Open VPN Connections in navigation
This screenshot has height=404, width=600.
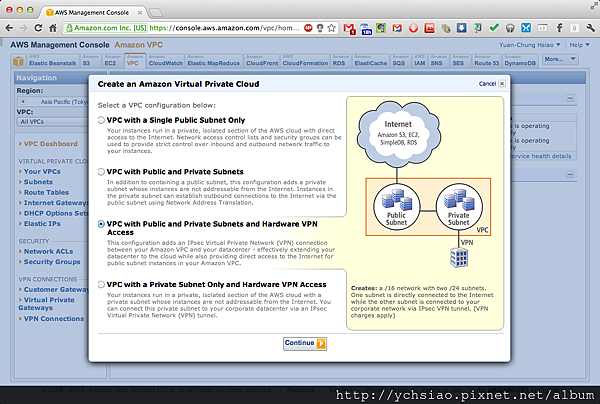(54, 318)
